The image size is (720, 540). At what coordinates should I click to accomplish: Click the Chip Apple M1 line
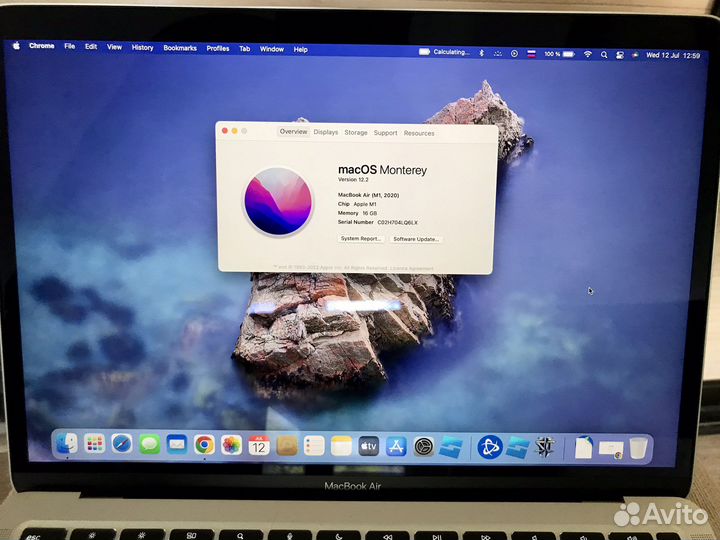tap(357, 204)
